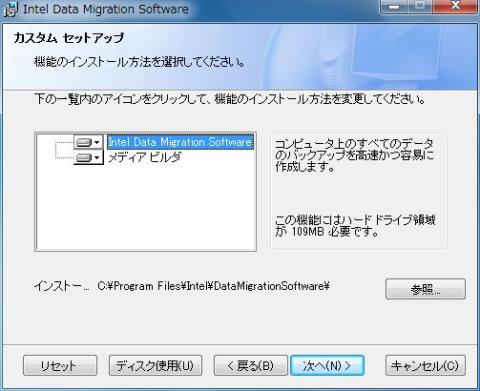Go back with 戻る(B) button
The image size is (480, 391).
251,365
